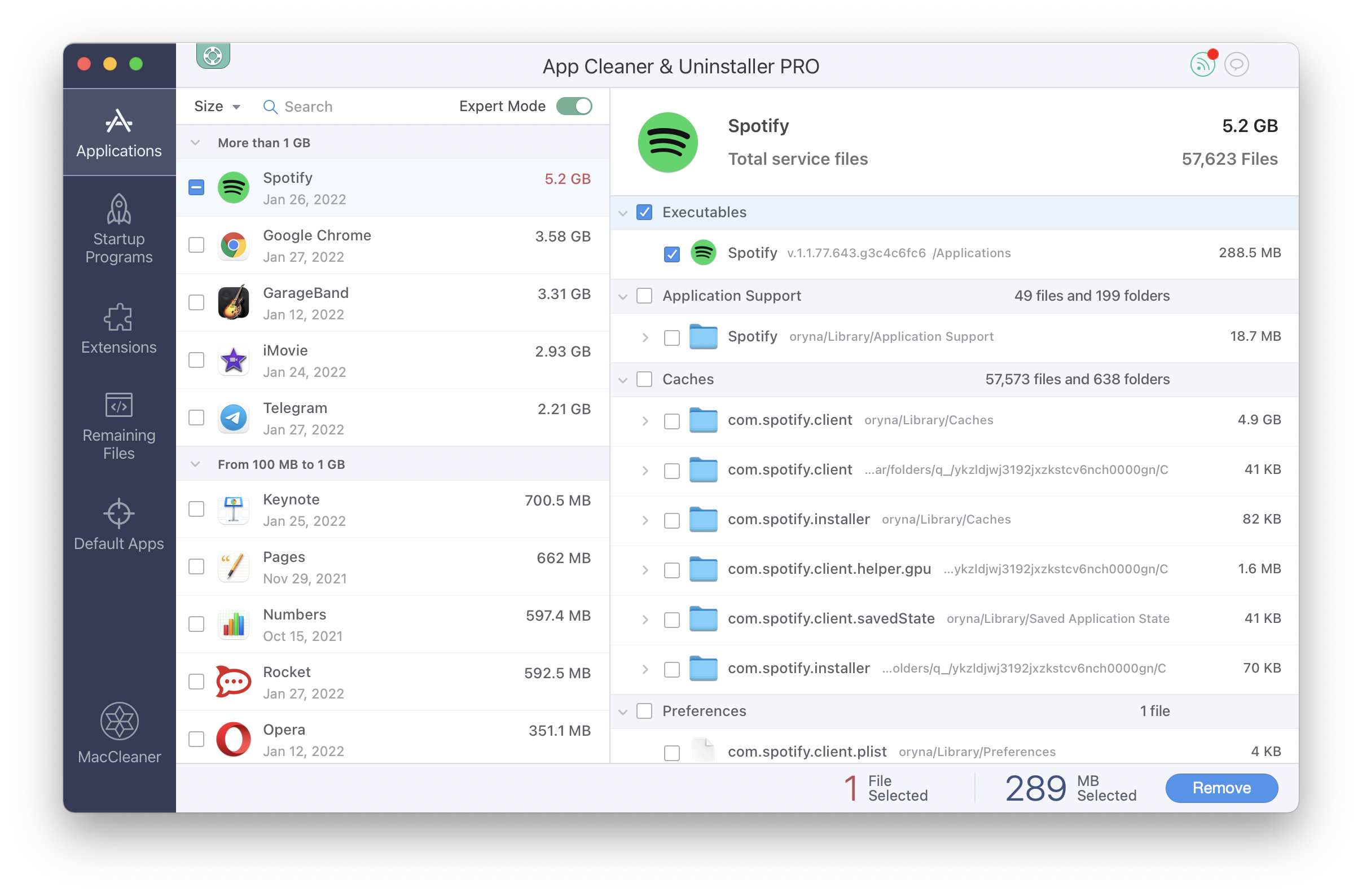
Task: Click the chat/message icon top right
Action: (1237, 65)
